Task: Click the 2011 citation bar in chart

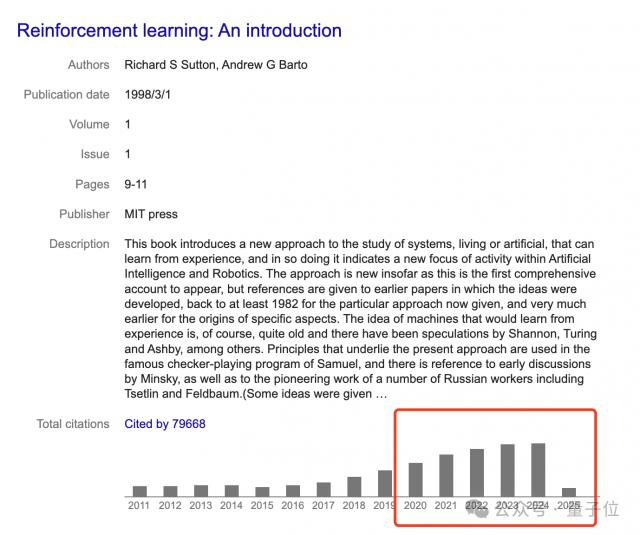Action: pyautogui.click(x=140, y=491)
